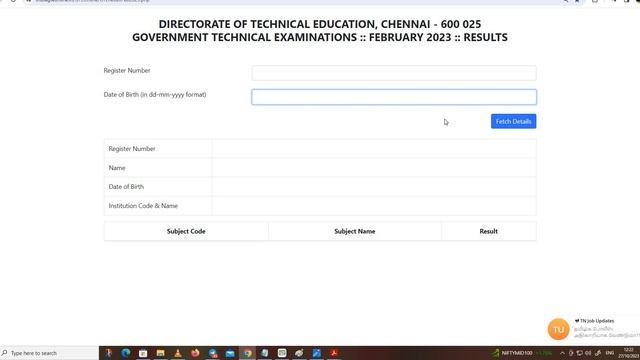The image size is (640, 360).
Task: Select the Date of Birth table row label
Action: click(126, 187)
